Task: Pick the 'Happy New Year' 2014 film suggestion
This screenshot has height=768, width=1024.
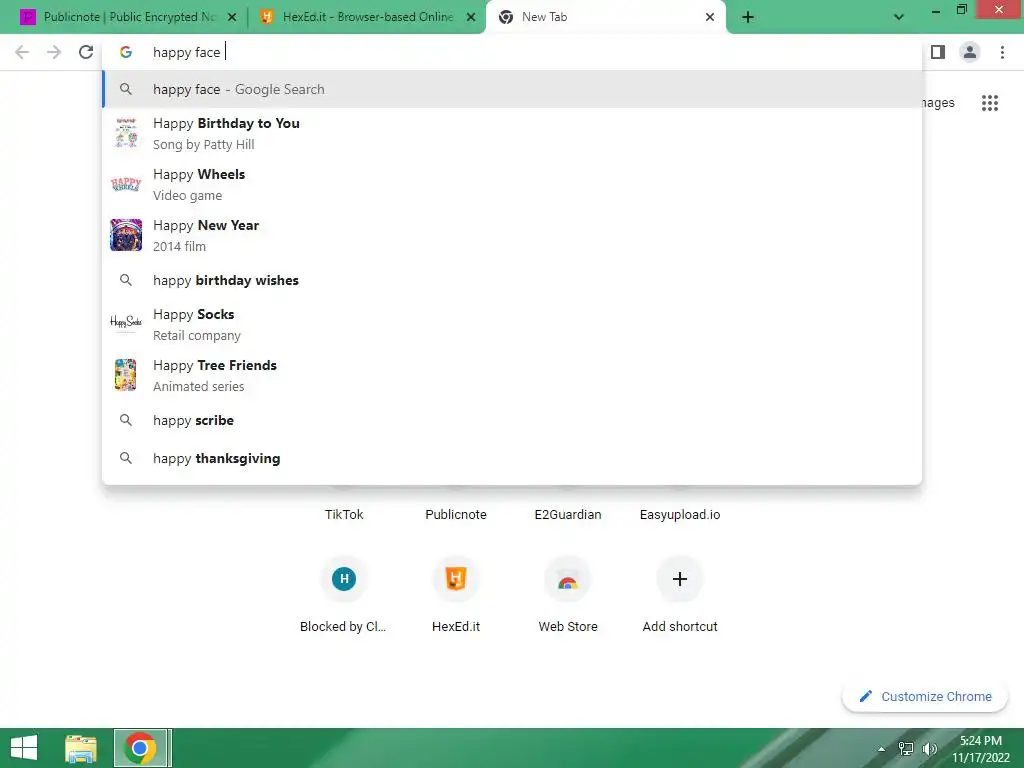Action: 512,235
